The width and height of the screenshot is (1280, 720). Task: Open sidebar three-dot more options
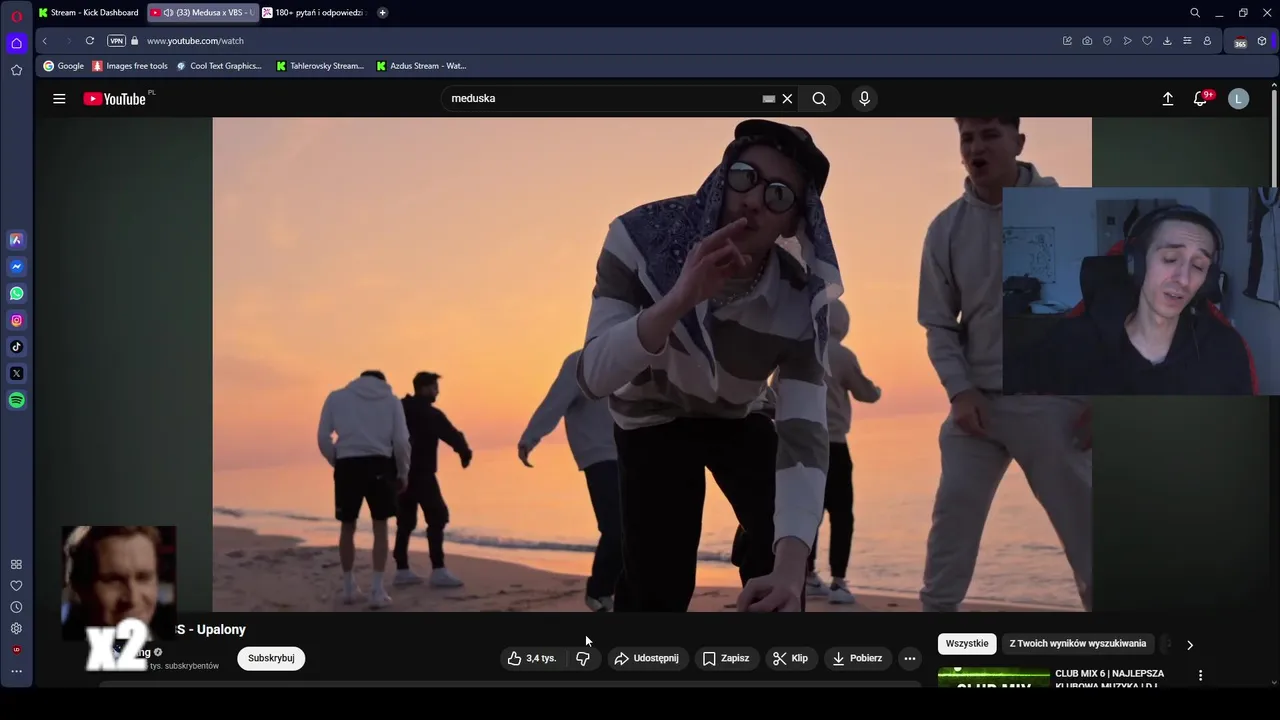click(x=16, y=671)
